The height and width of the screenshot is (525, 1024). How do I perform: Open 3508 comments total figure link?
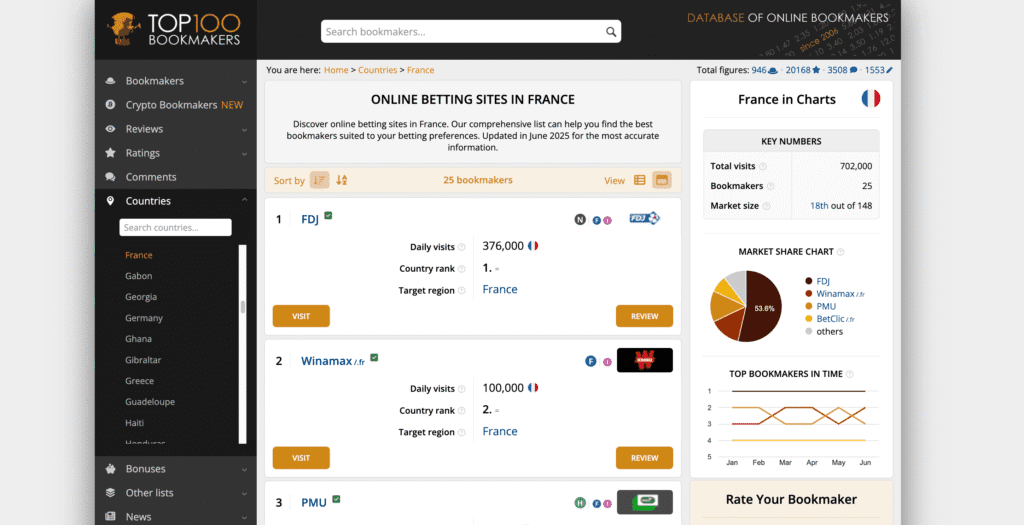[x=842, y=70]
